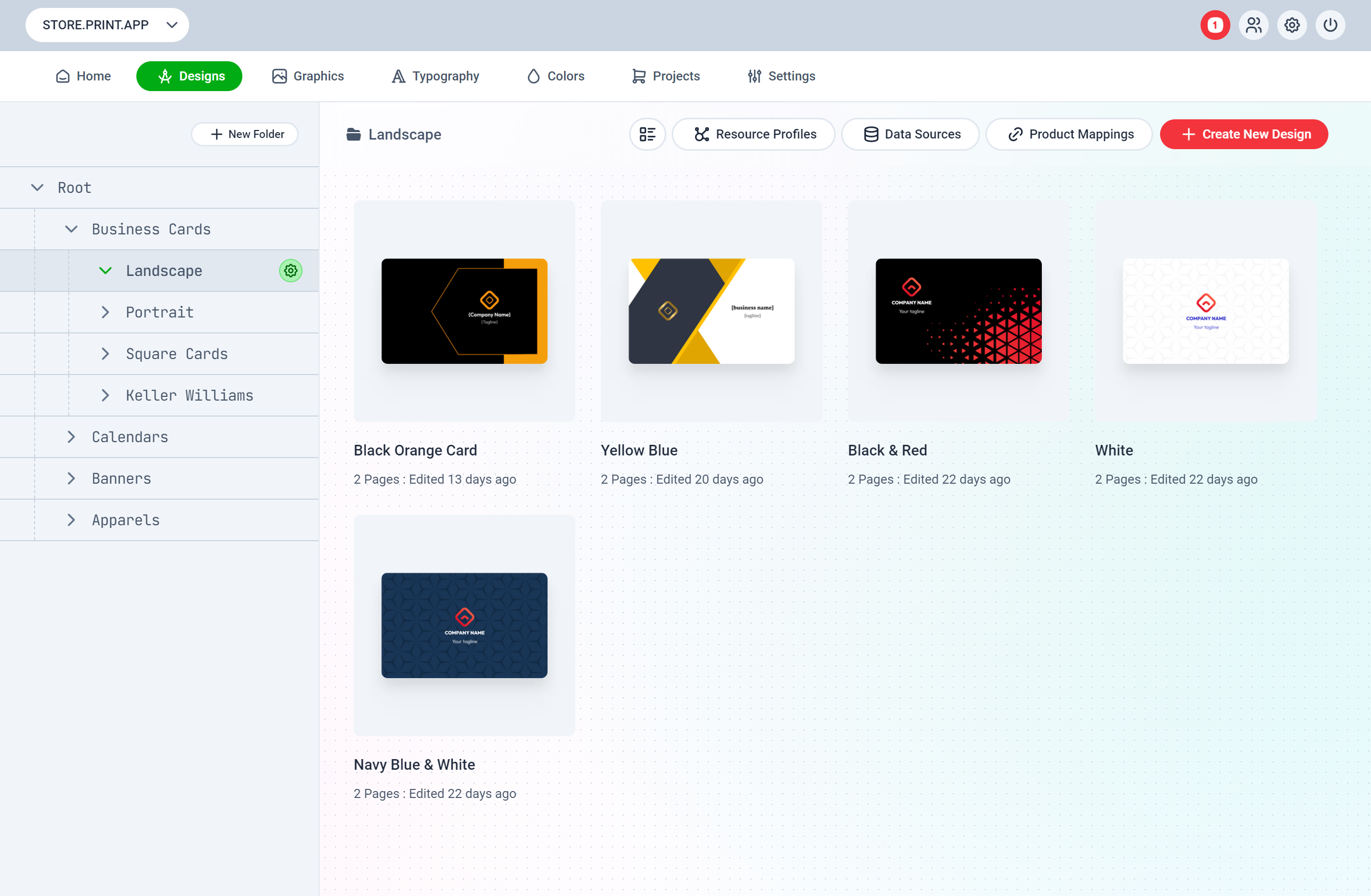
Task: Expand the Apparels folder chevron
Action: [71, 519]
